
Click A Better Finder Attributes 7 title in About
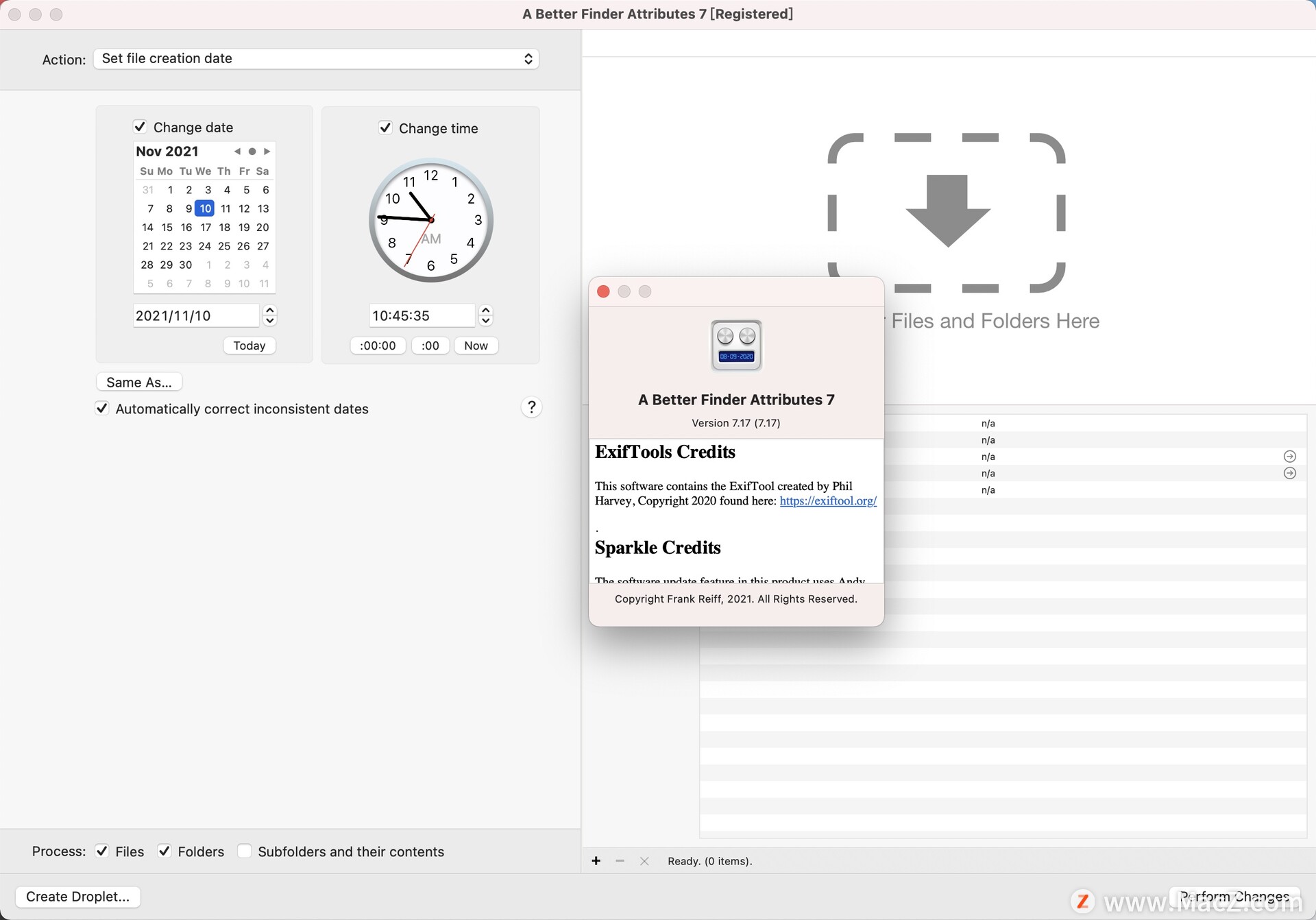click(736, 400)
